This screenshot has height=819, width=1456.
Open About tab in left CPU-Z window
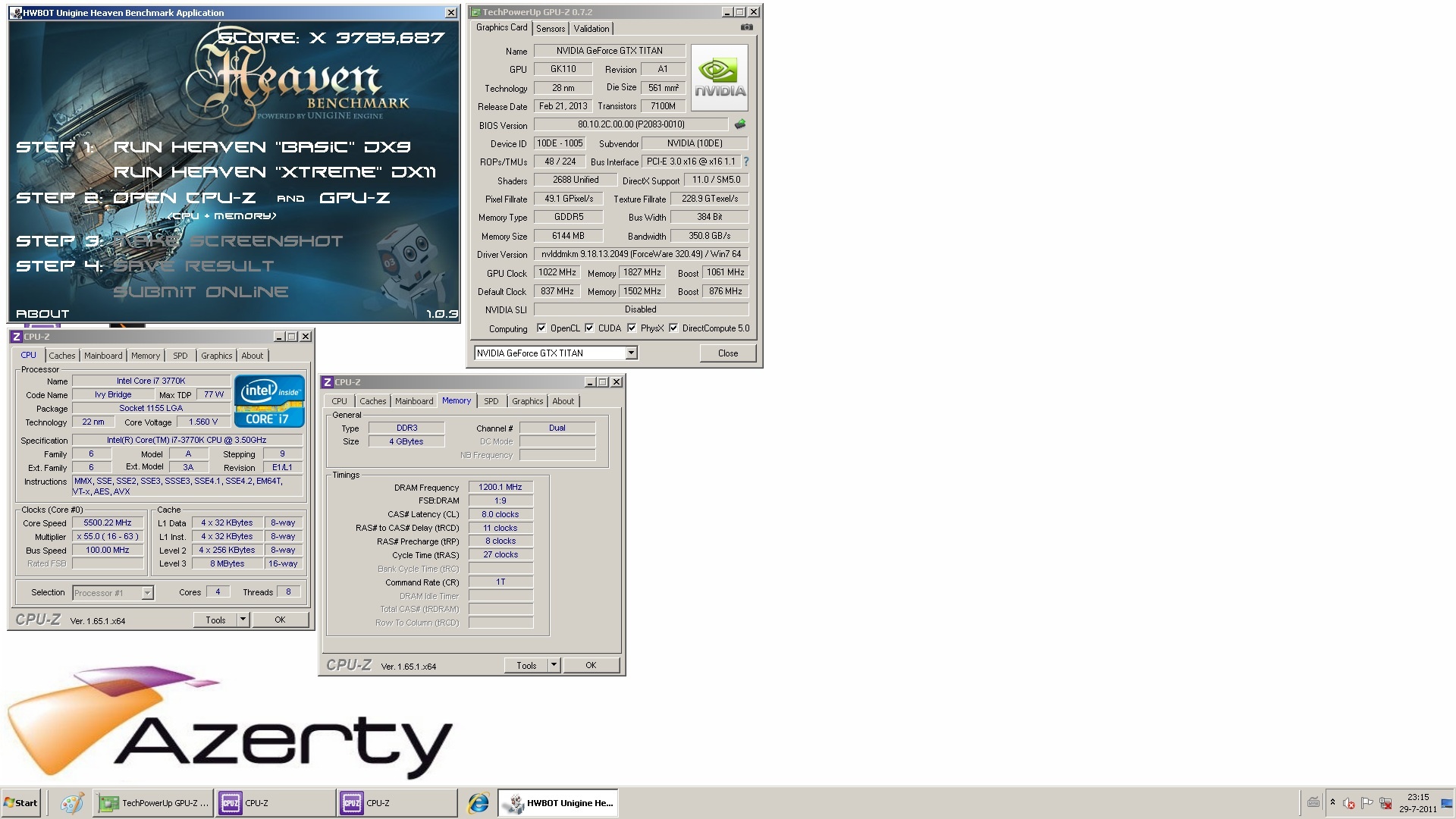coord(253,356)
